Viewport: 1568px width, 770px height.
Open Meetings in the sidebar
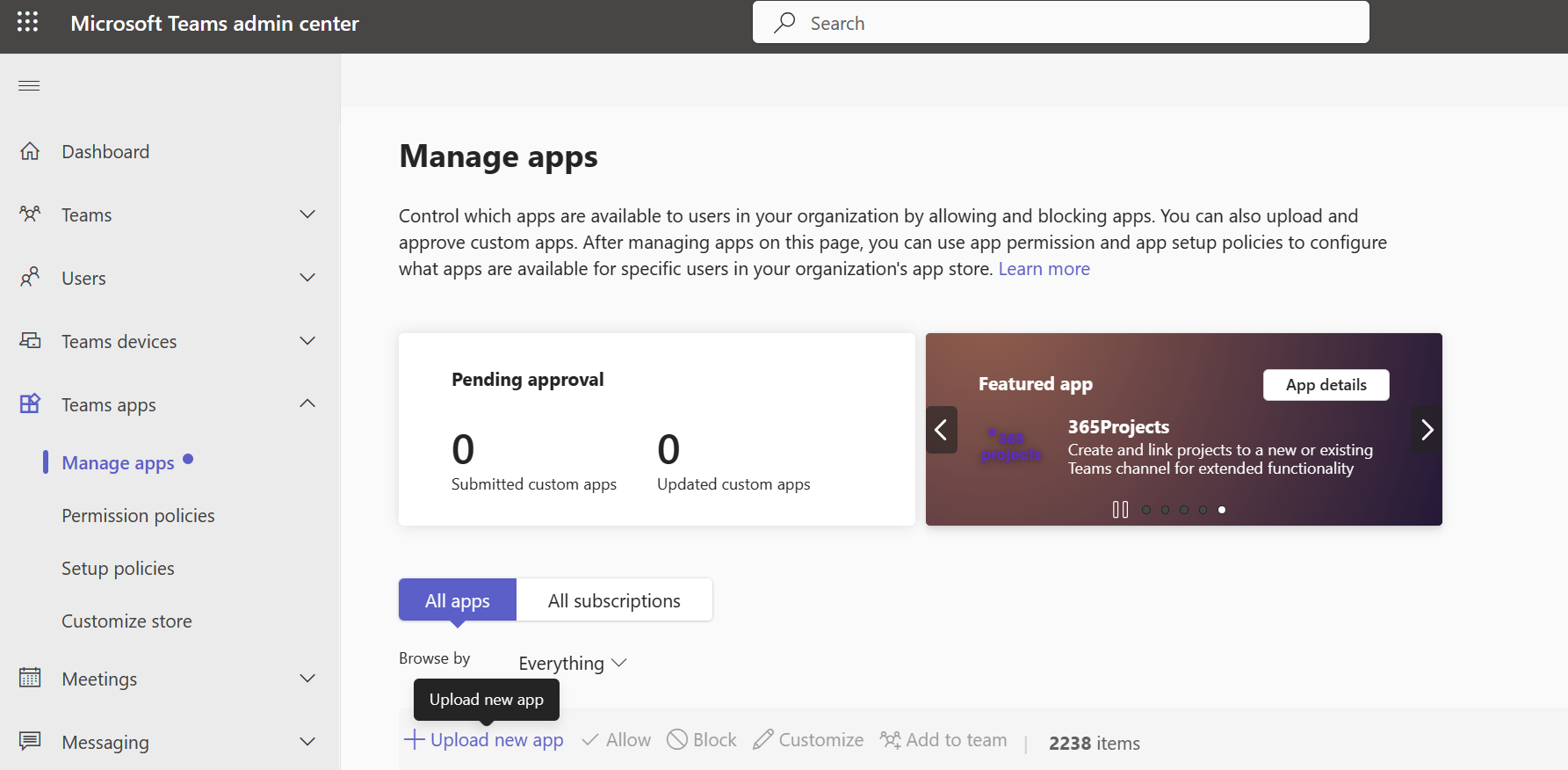(x=99, y=679)
